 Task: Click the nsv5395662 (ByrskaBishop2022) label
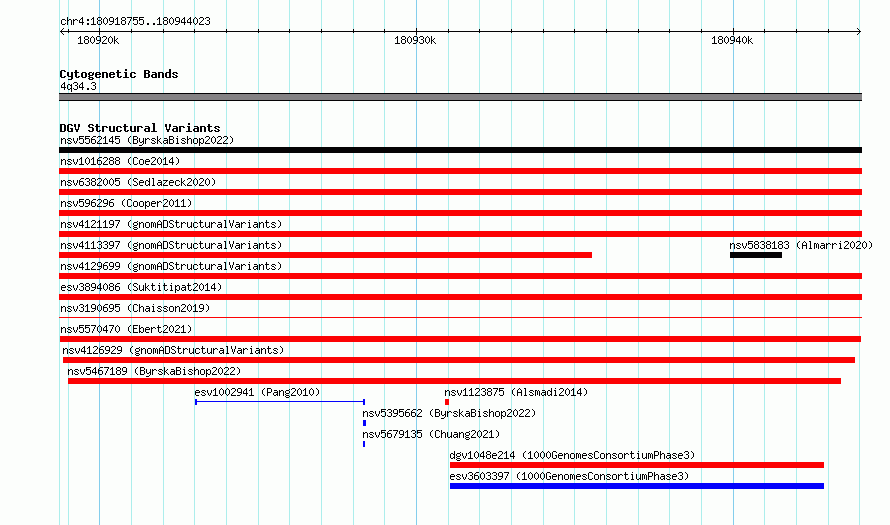coord(449,413)
